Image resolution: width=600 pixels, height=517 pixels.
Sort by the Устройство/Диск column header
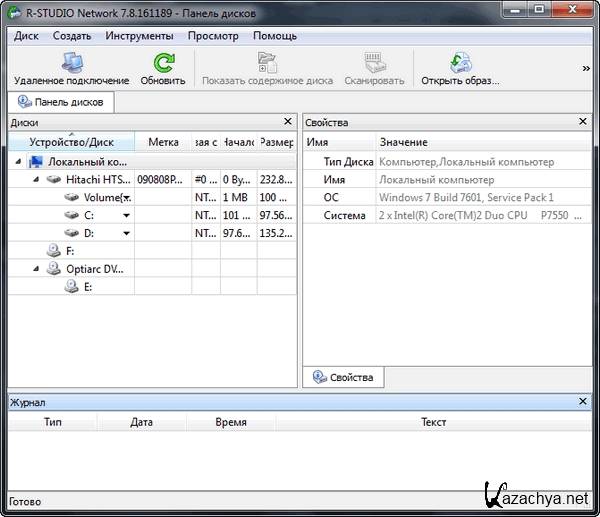(70, 142)
